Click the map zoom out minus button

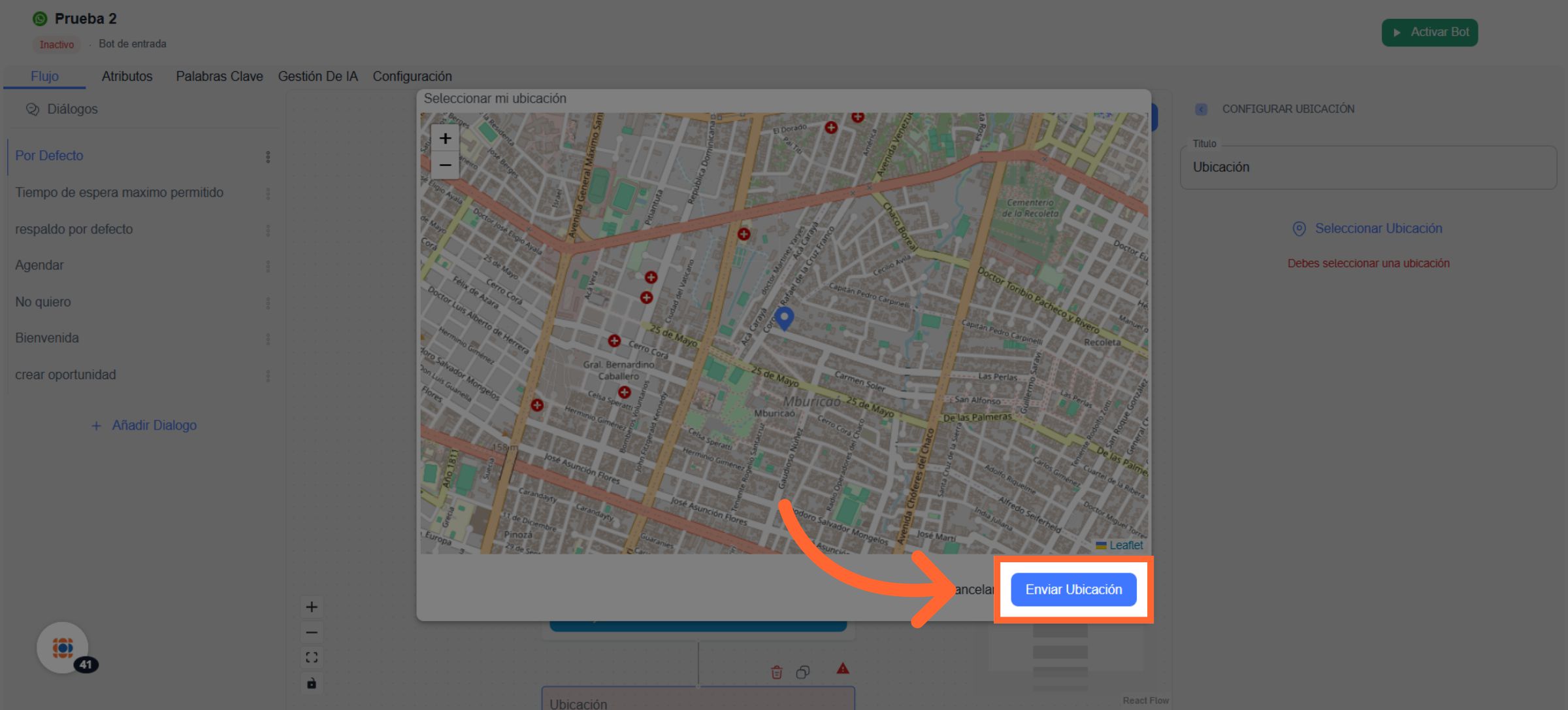click(x=445, y=165)
